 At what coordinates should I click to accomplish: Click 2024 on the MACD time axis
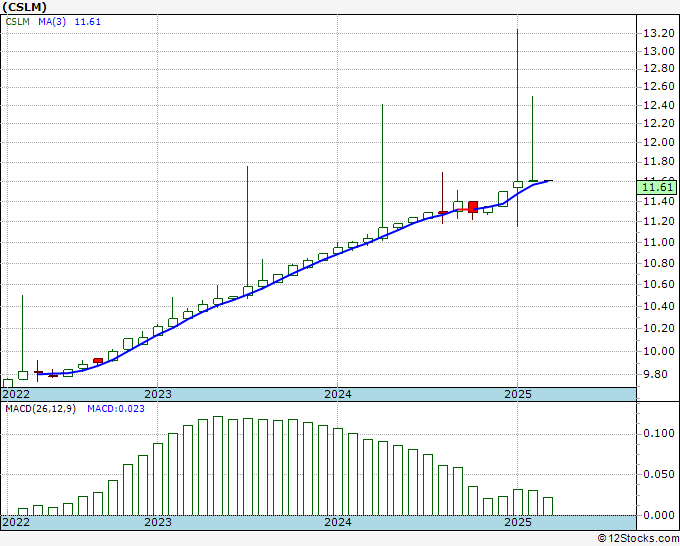click(x=338, y=522)
